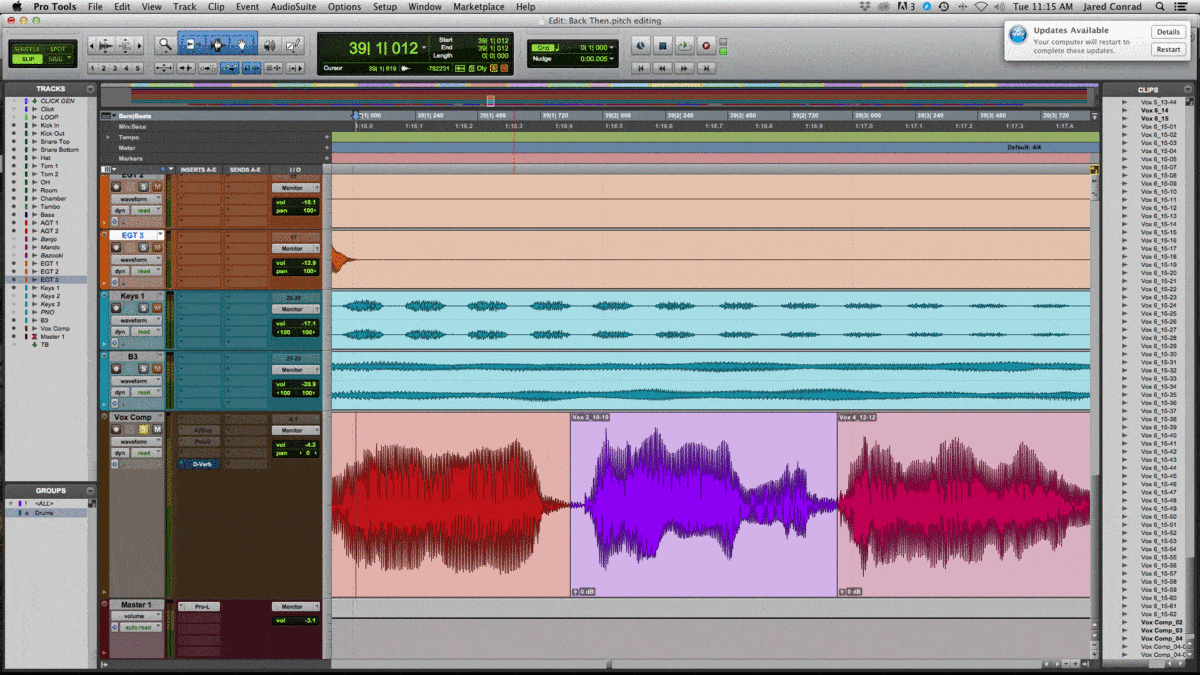Mute the Keys 1 track
The height and width of the screenshot is (675, 1200).
point(157,308)
